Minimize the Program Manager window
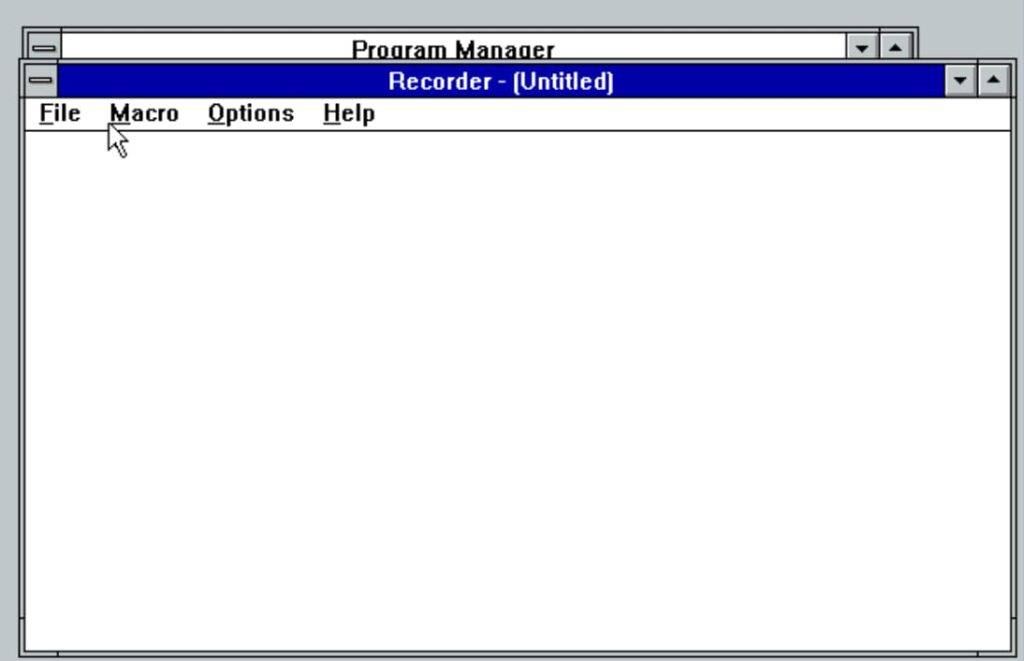Image resolution: width=1024 pixels, height=661 pixels. tap(863, 46)
